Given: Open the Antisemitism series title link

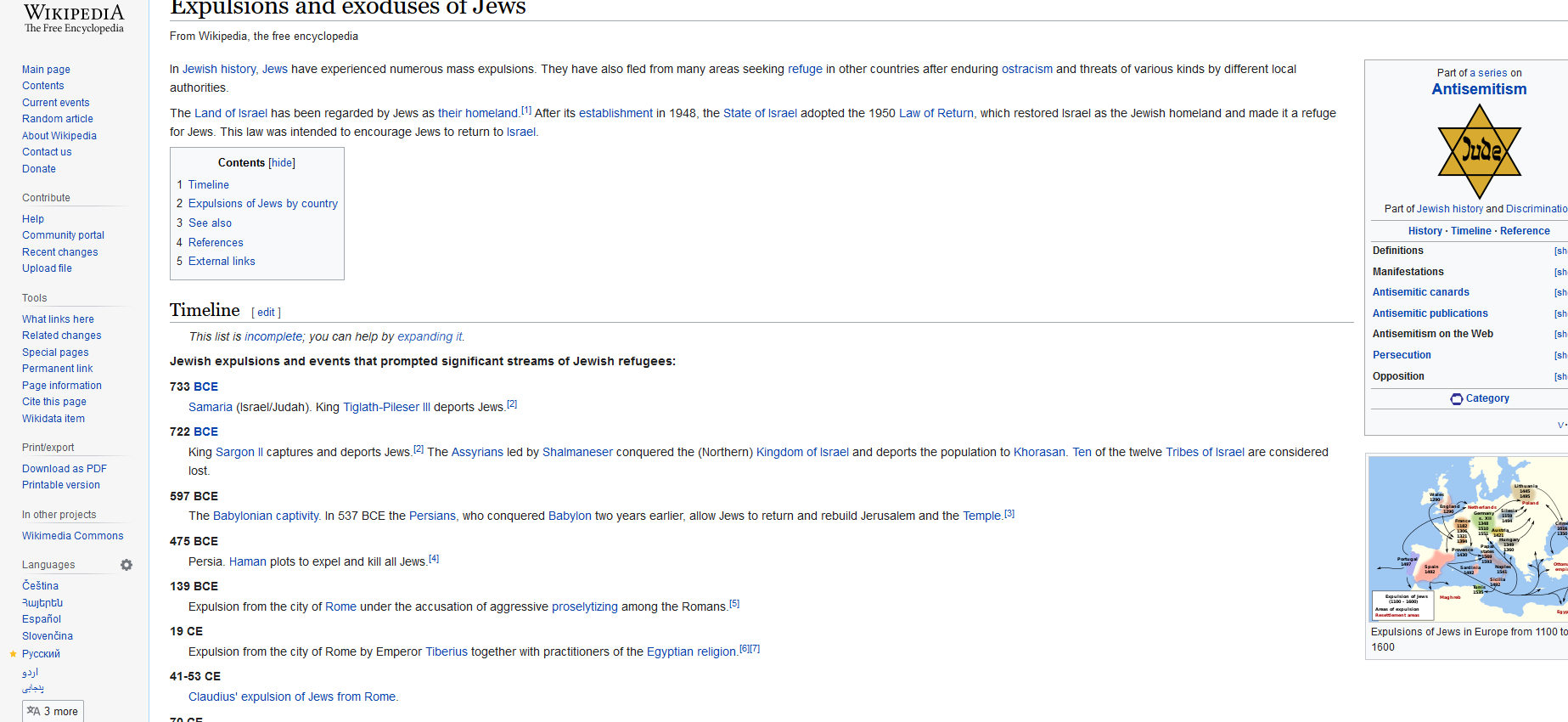Looking at the screenshot, I should (x=1478, y=89).
